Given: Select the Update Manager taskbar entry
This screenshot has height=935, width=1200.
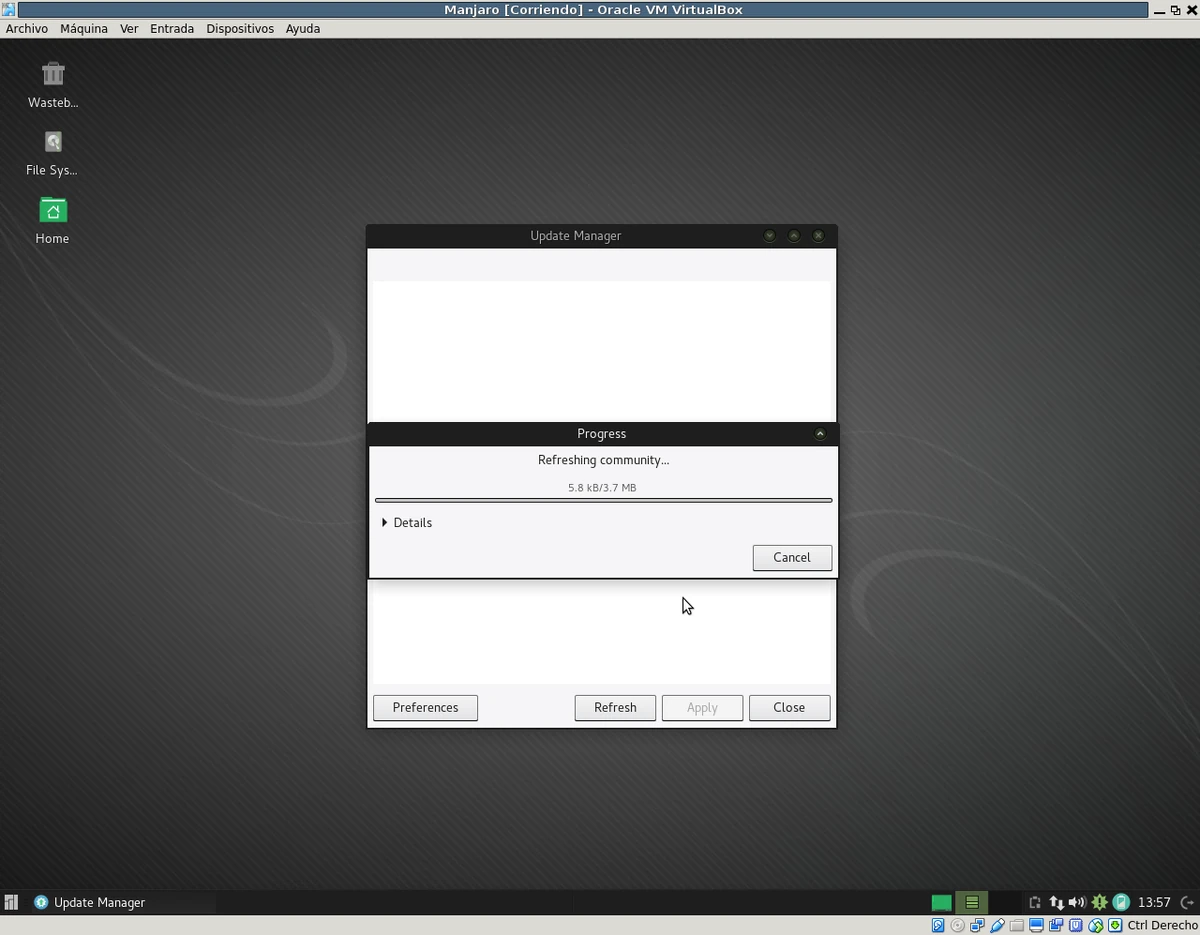Looking at the screenshot, I should 99,902.
